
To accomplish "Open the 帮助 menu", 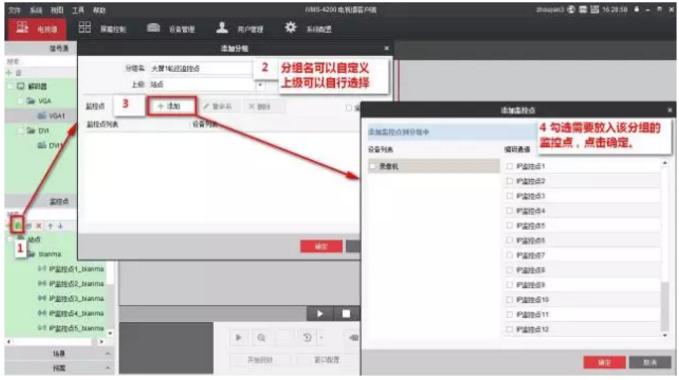I will pos(99,10).
